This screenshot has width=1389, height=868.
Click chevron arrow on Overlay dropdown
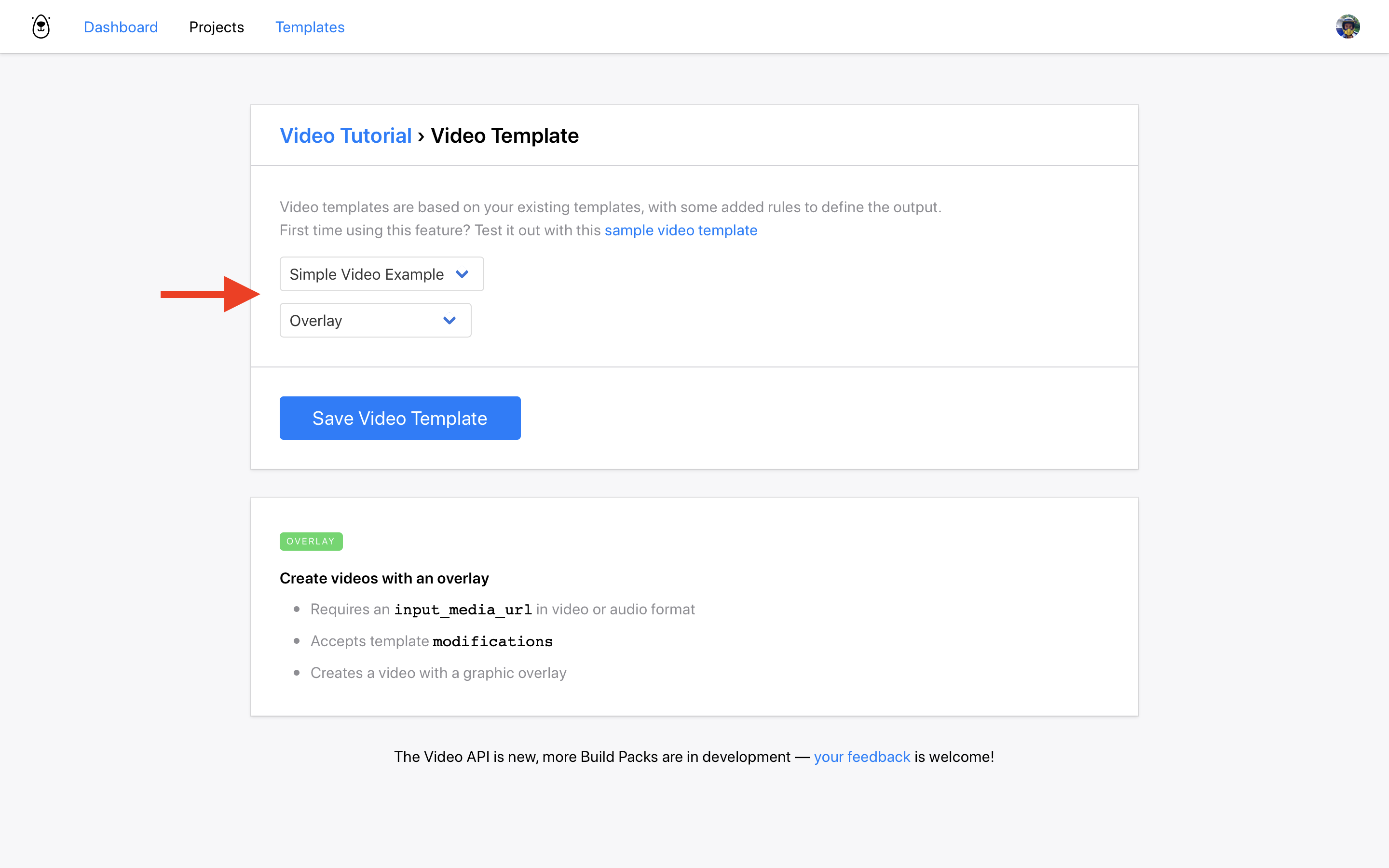449,320
